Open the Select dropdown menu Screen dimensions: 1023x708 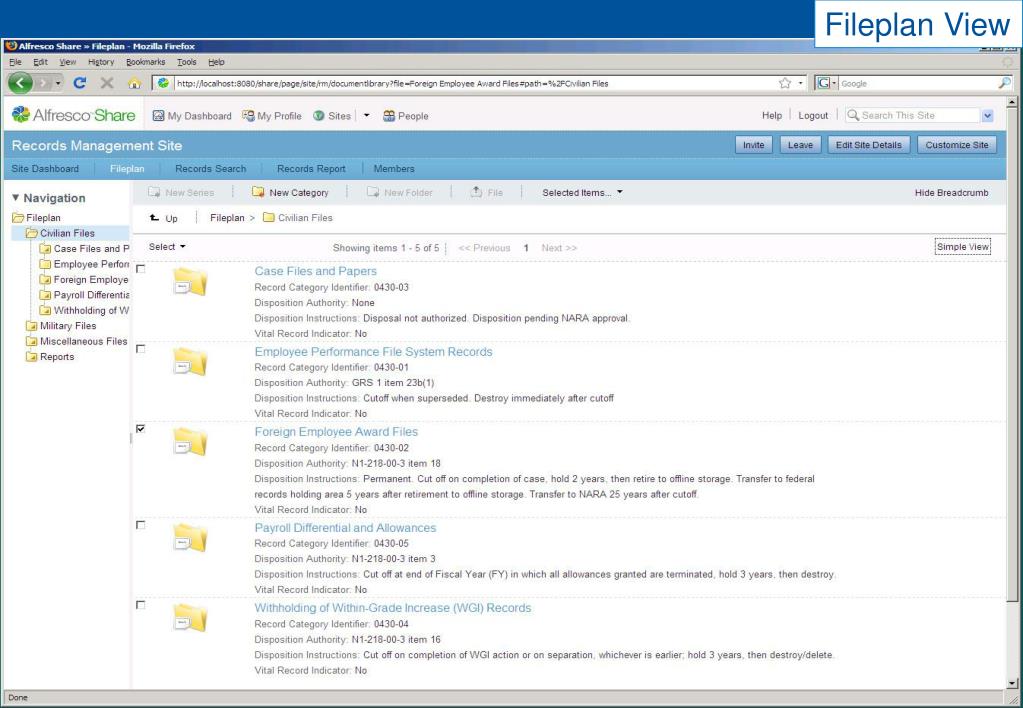167,247
